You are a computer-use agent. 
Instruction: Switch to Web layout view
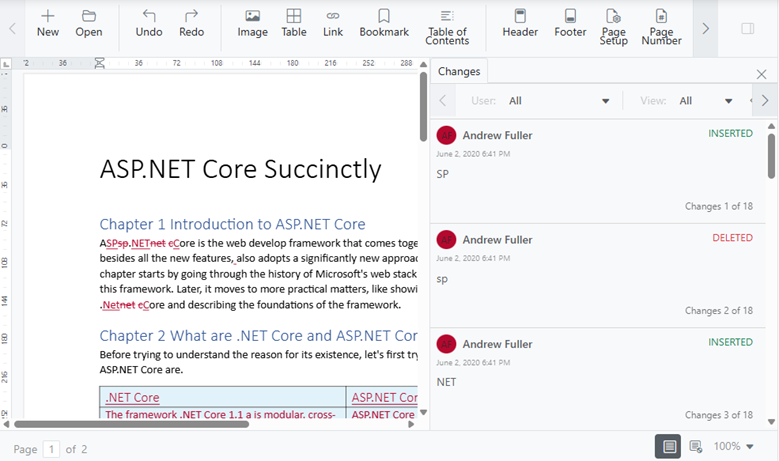(x=696, y=446)
